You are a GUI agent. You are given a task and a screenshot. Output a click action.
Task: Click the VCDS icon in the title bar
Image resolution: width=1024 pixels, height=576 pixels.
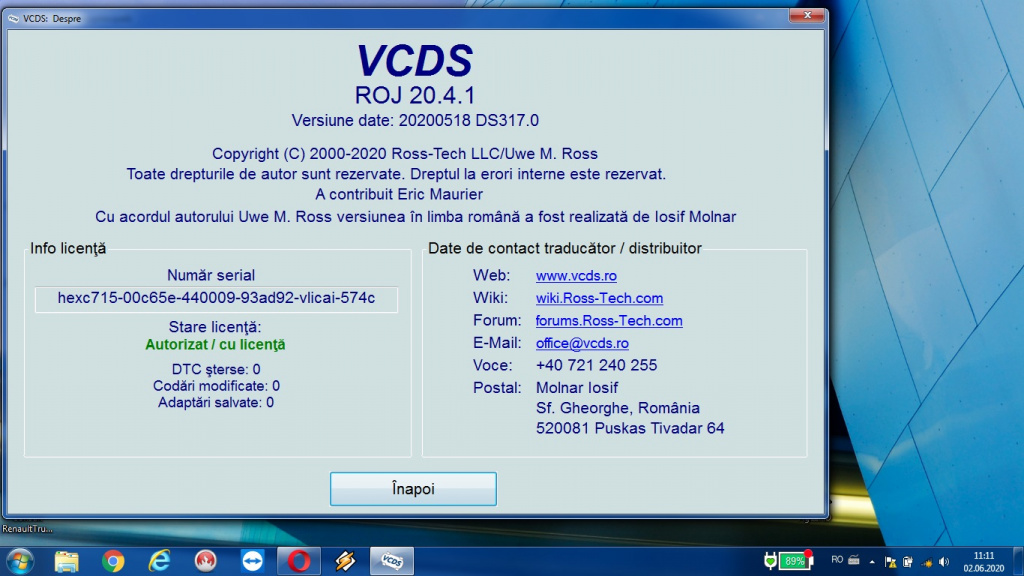(13, 18)
